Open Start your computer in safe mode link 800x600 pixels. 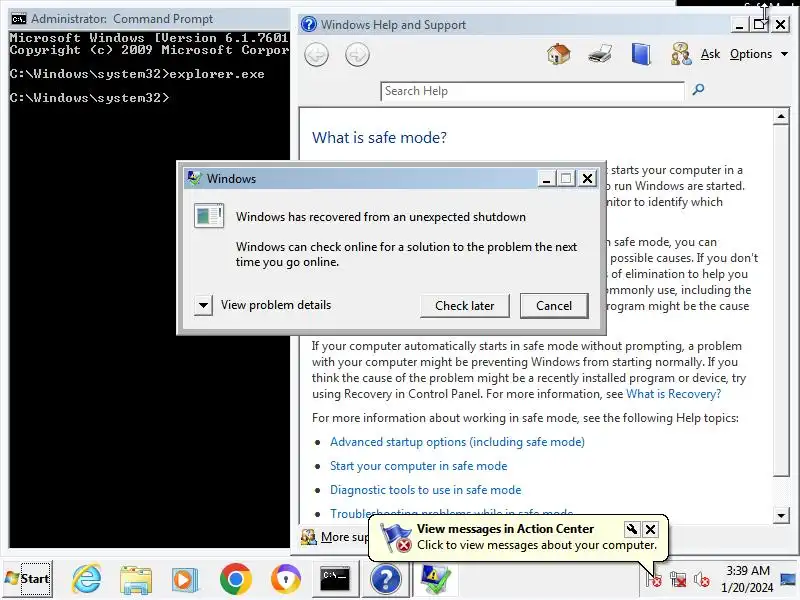tap(418, 466)
